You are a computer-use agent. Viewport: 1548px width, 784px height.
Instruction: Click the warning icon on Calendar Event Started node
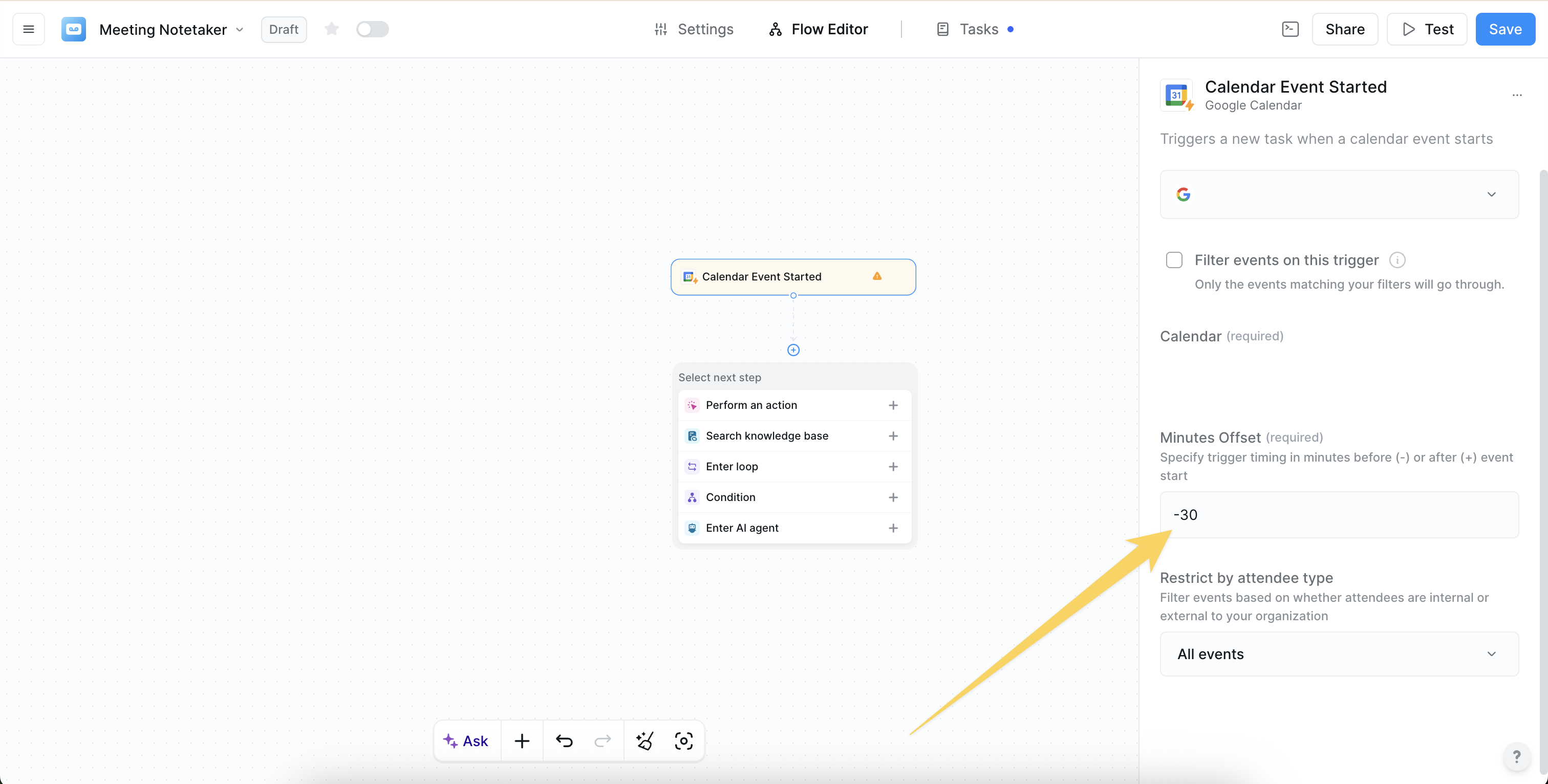pyautogui.click(x=877, y=276)
